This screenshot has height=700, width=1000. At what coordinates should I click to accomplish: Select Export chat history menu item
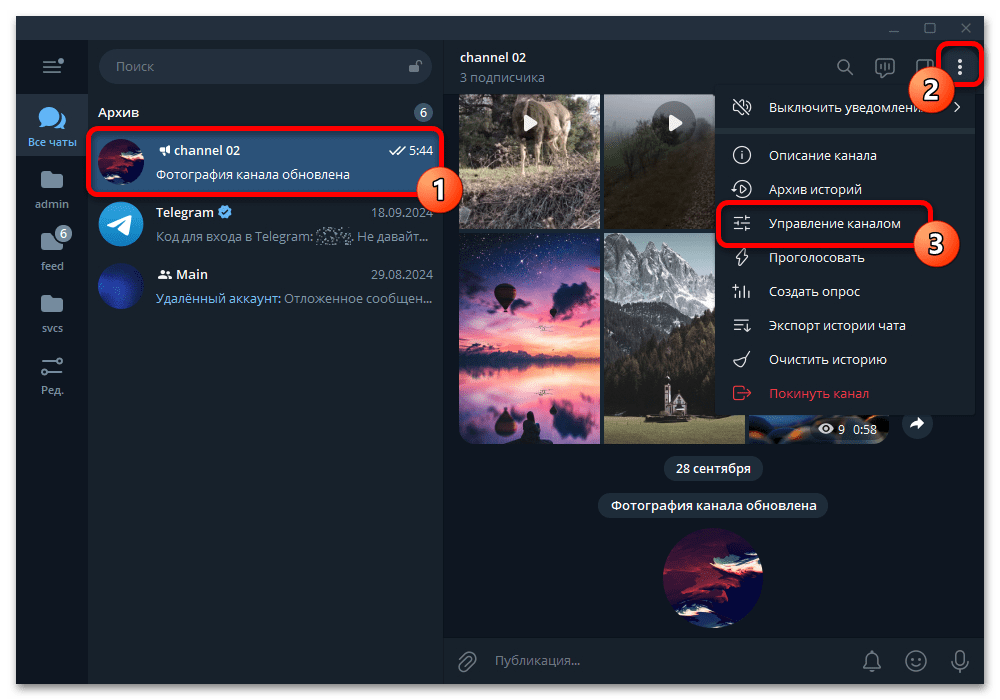click(x=844, y=325)
